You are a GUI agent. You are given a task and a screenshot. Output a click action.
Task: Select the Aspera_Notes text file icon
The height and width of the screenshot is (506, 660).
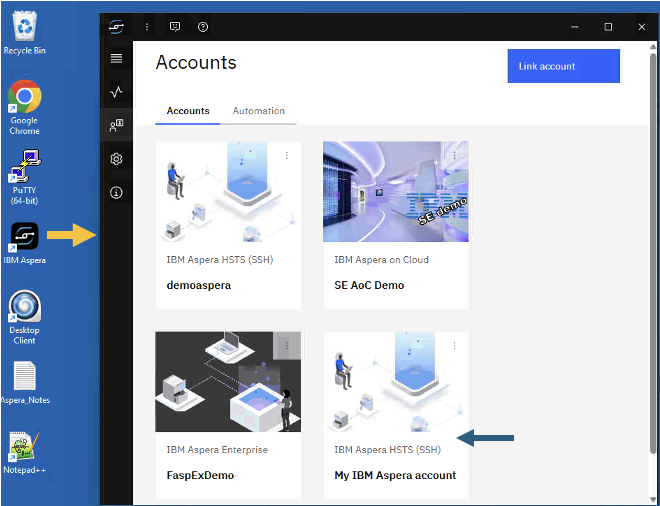pos(25,383)
